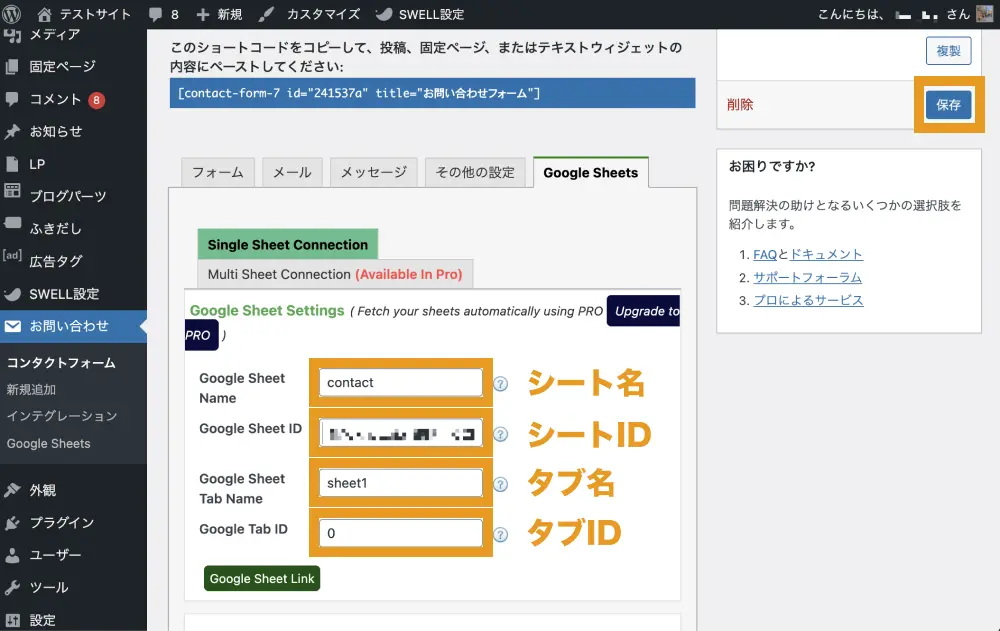The height and width of the screenshot is (631, 1000).
Task: Click help icon beside Google Sheet Name
Action: click(501, 384)
